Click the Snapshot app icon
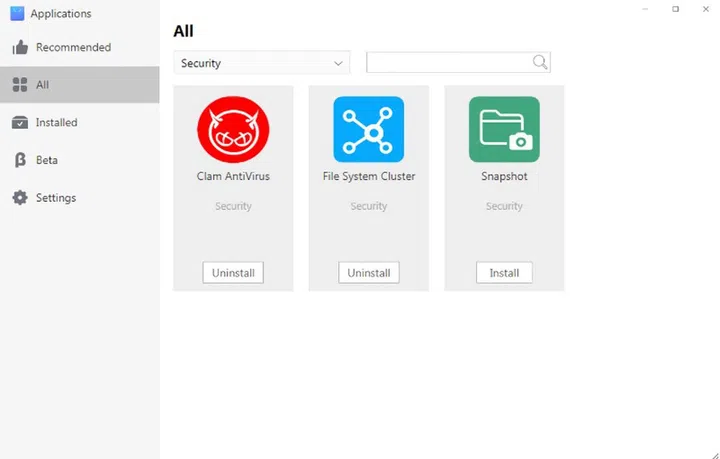 point(504,129)
